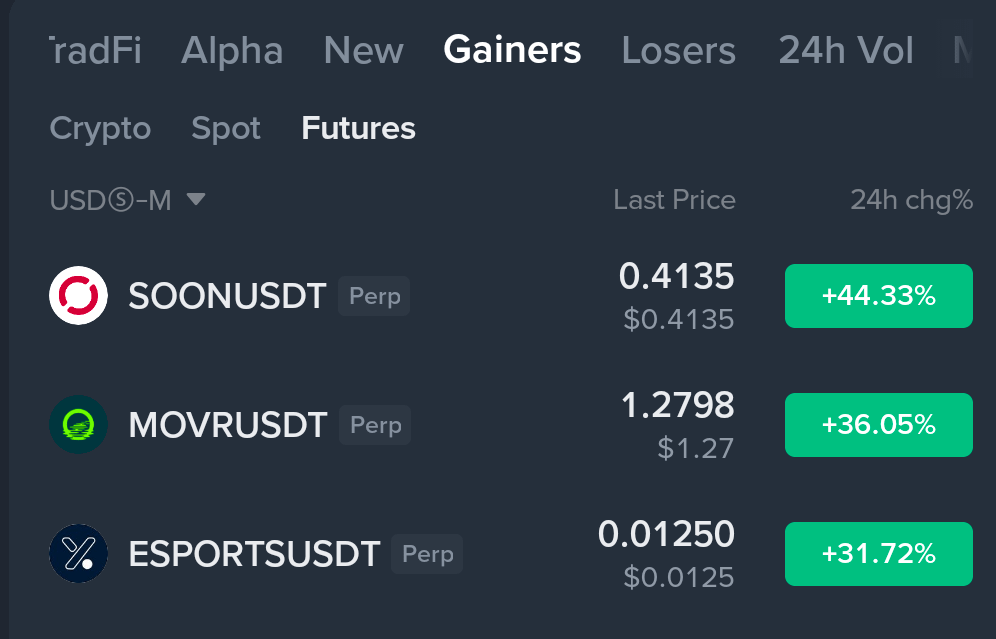Click the +36.05% change badge
This screenshot has height=639, width=996.
tap(878, 425)
